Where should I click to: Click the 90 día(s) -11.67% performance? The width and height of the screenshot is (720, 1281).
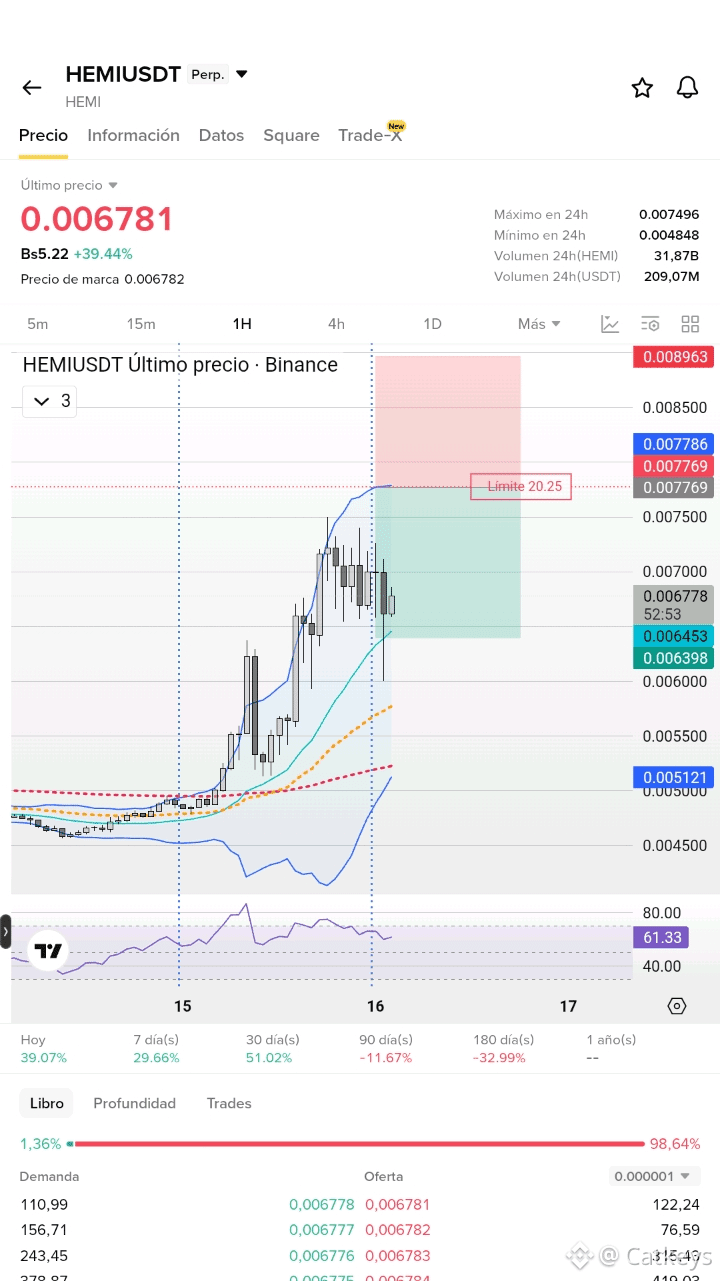[386, 1049]
